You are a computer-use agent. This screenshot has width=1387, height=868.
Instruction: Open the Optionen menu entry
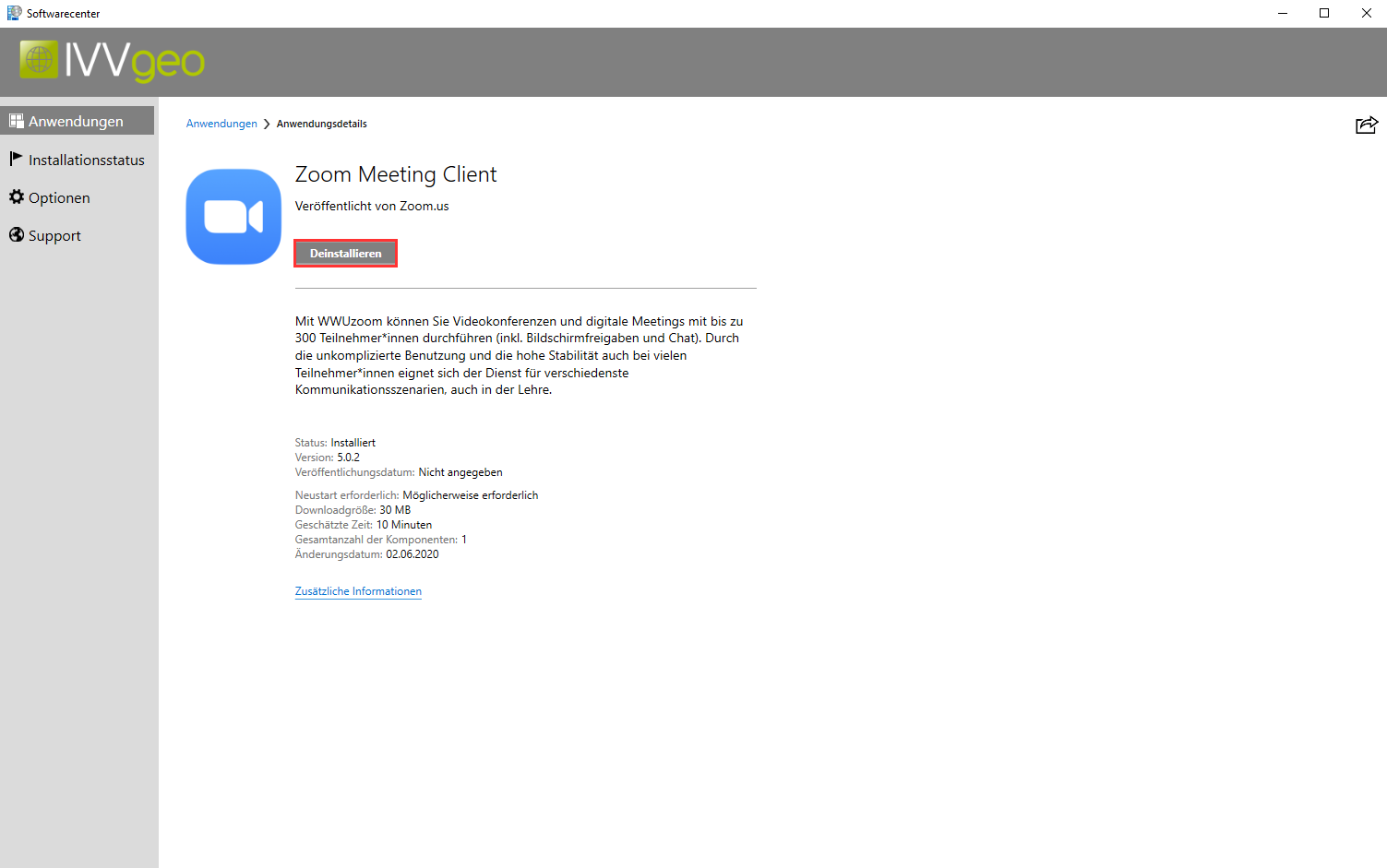(x=59, y=197)
